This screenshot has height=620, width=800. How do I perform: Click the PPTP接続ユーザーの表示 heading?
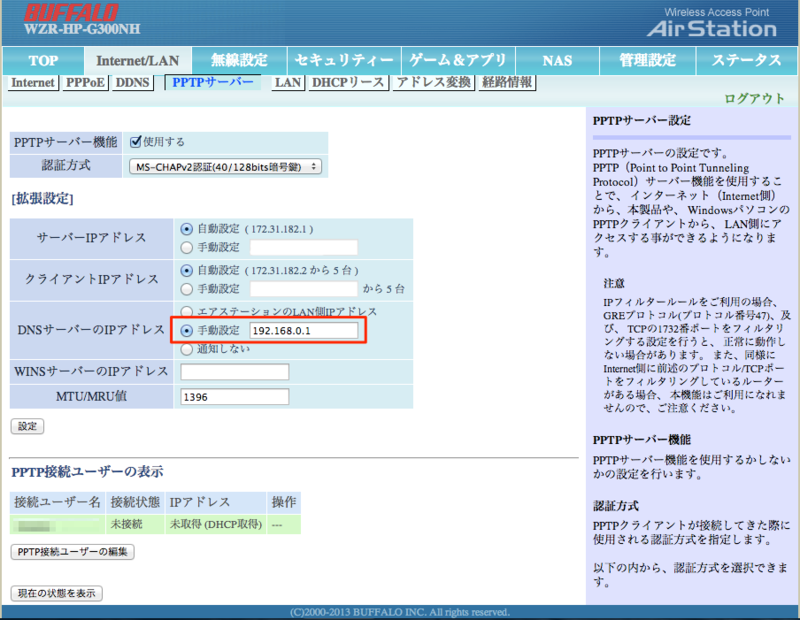coord(88,472)
